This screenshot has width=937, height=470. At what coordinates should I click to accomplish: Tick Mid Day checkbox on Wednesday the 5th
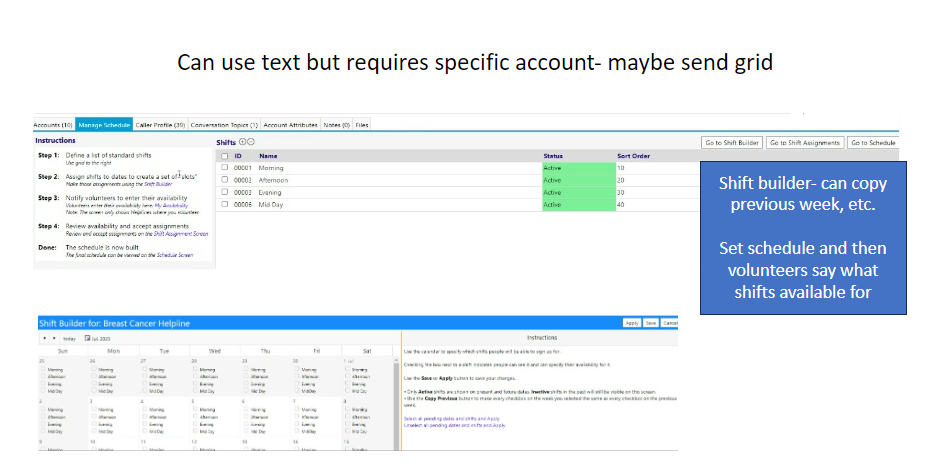point(195,431)
